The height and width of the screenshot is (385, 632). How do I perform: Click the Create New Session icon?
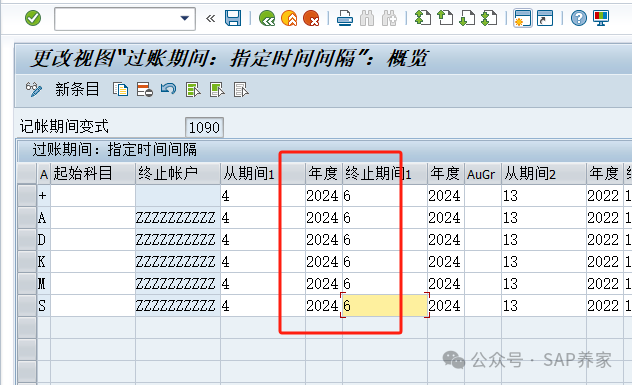(x=523, y=18)
